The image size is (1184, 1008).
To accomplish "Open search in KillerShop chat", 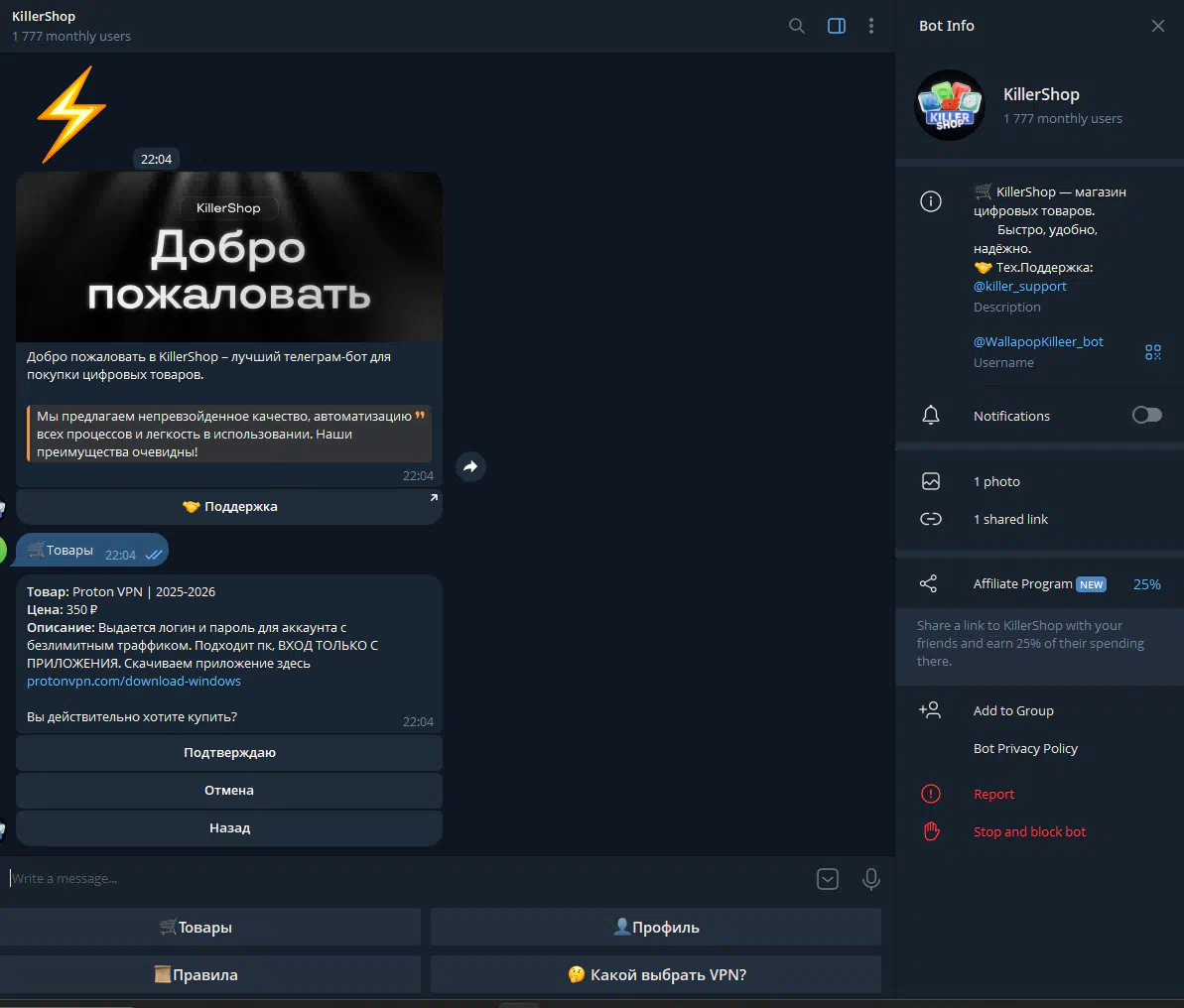I will 796,26.
